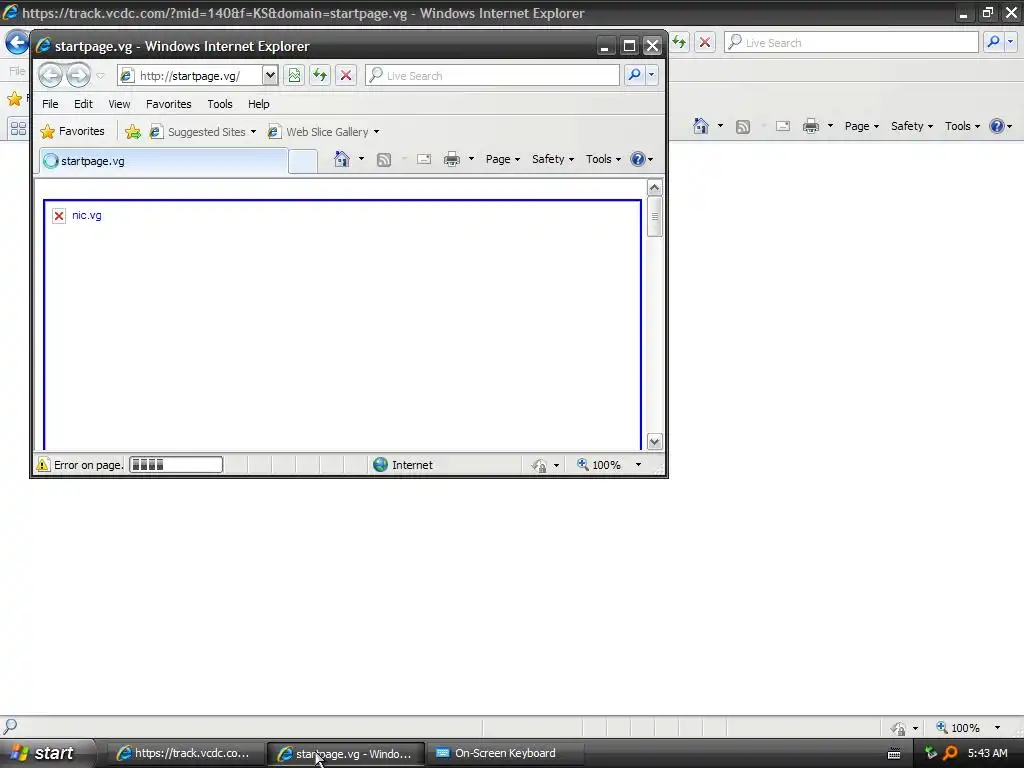Go back in the startpage.vg window
This screenshot has height=768, width=1024.
tap(50, 75)
